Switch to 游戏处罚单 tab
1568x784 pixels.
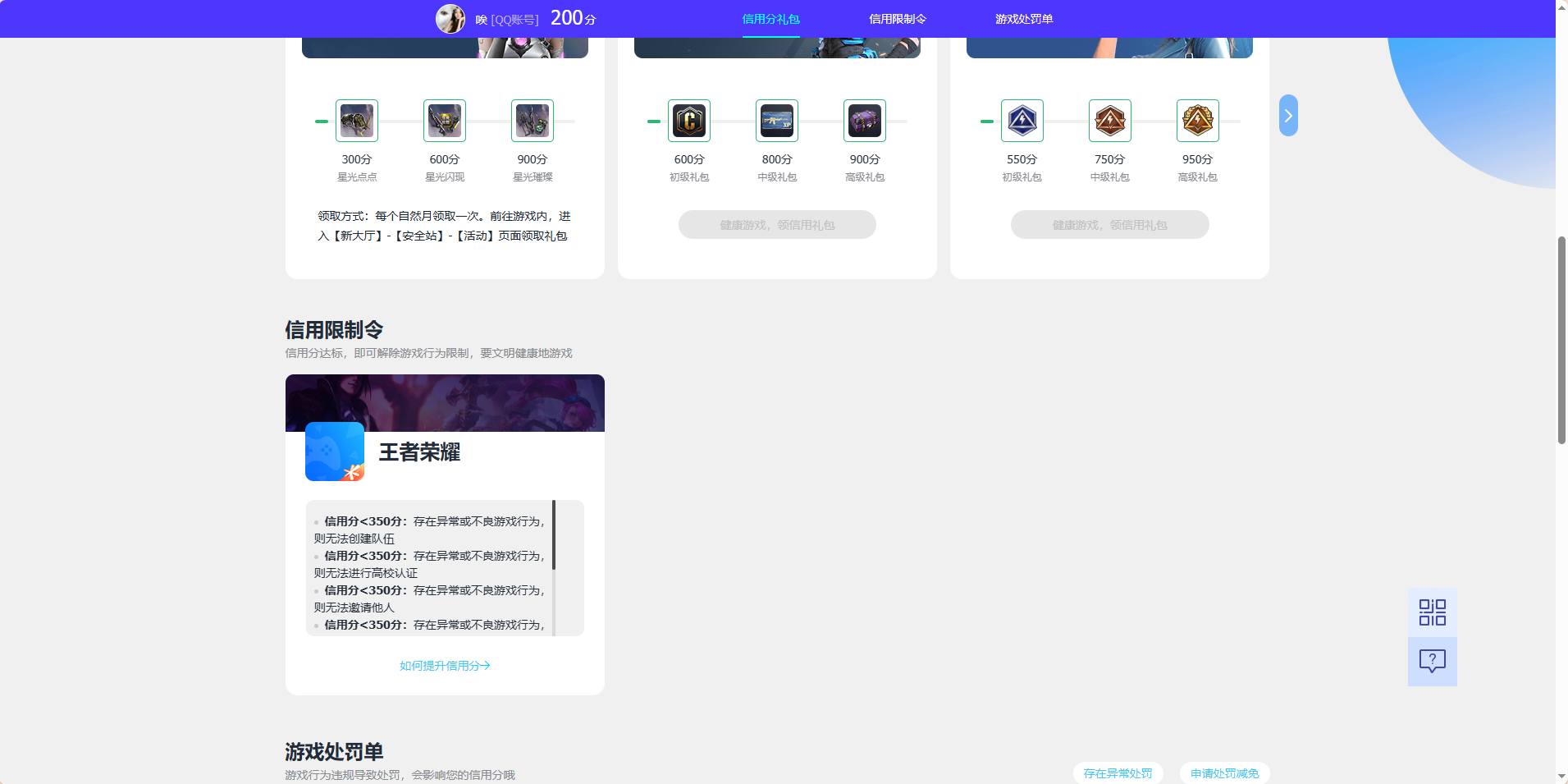click(1024, 19)
